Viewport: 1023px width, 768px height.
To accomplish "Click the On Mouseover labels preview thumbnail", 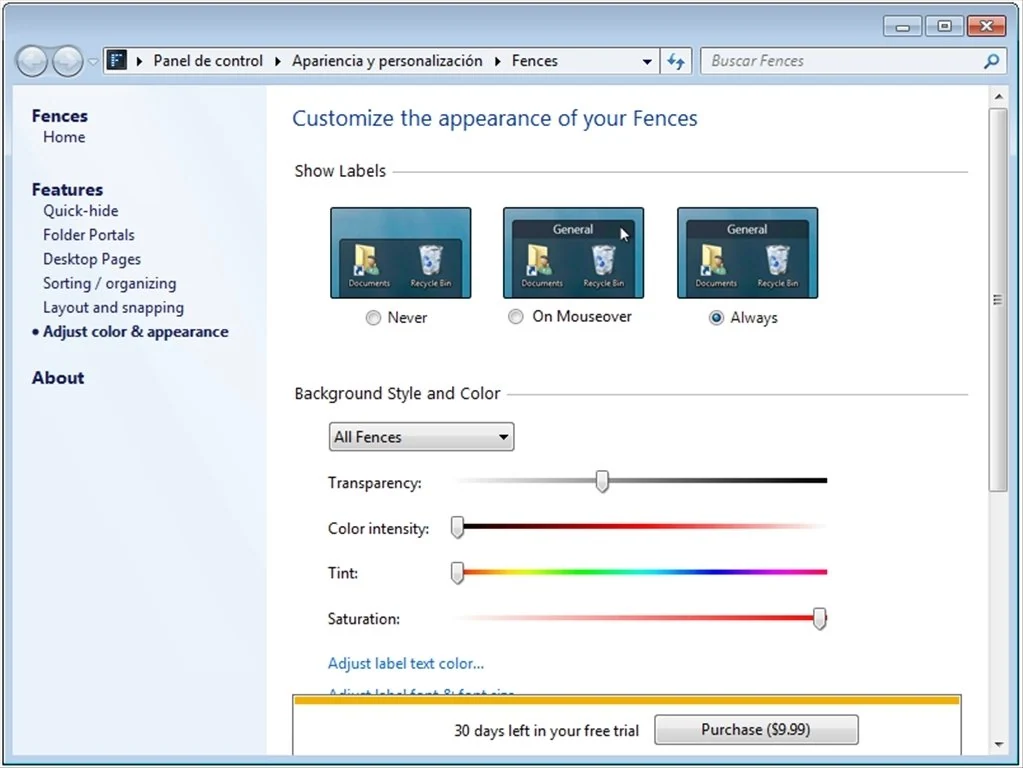I will tap(573, 253).
